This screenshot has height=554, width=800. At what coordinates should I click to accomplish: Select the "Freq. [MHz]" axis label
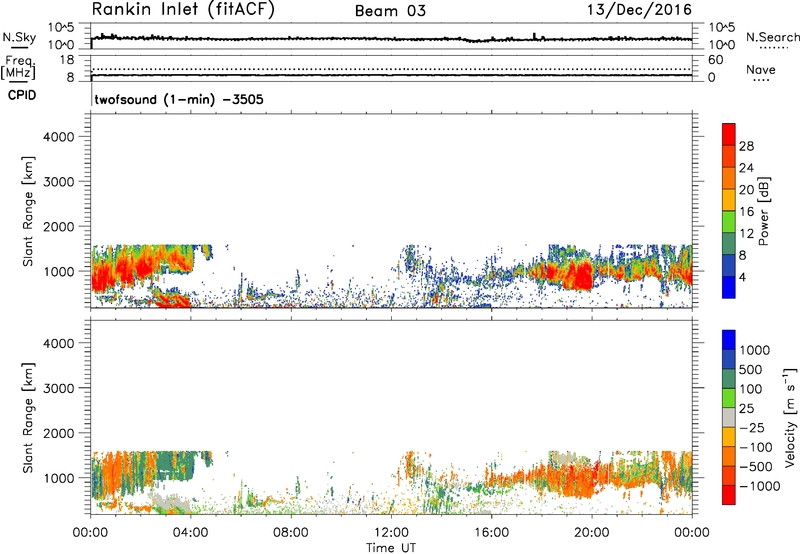click(18, 67)
